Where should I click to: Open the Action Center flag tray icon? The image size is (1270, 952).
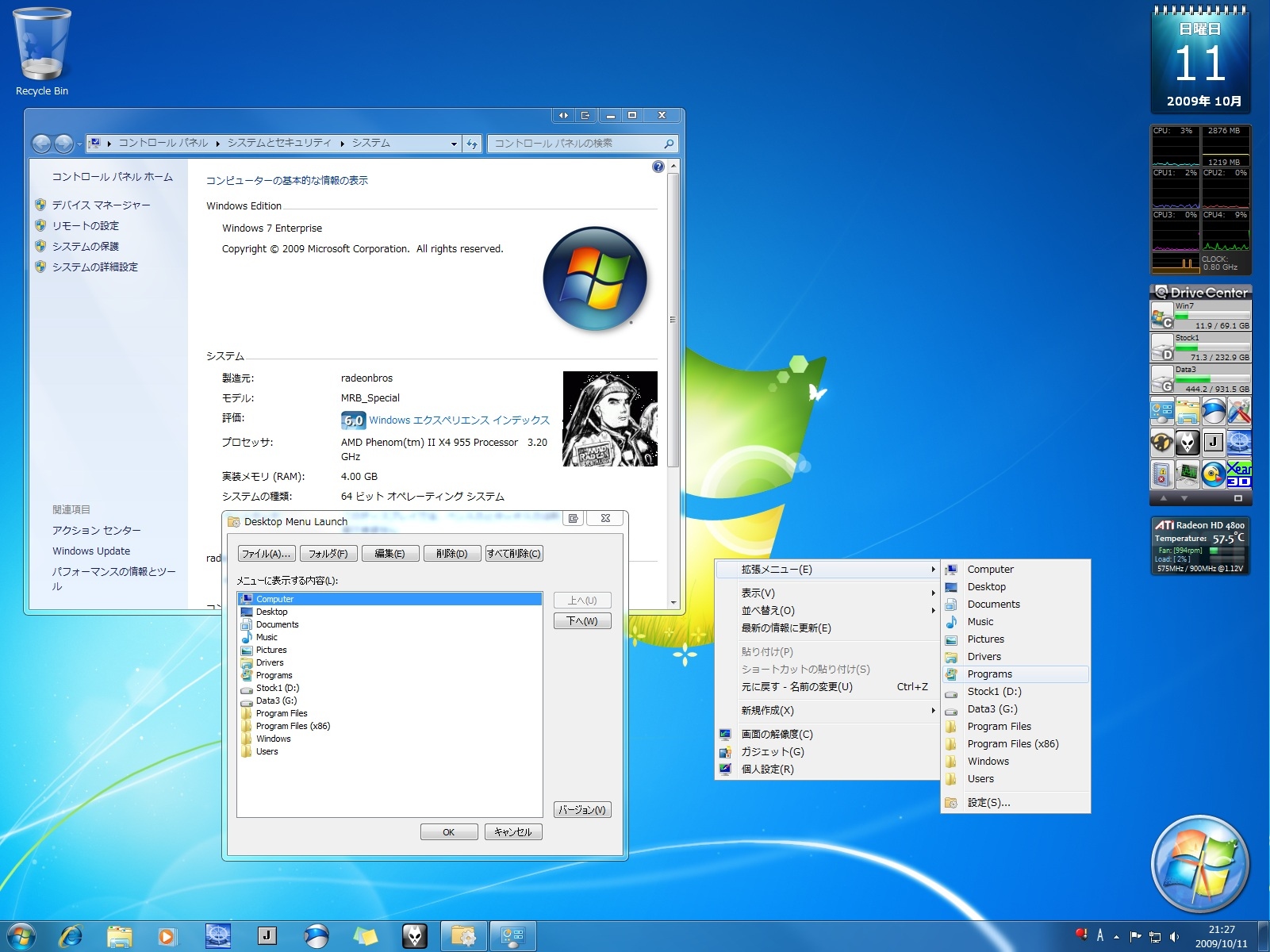pos(1135,937)
